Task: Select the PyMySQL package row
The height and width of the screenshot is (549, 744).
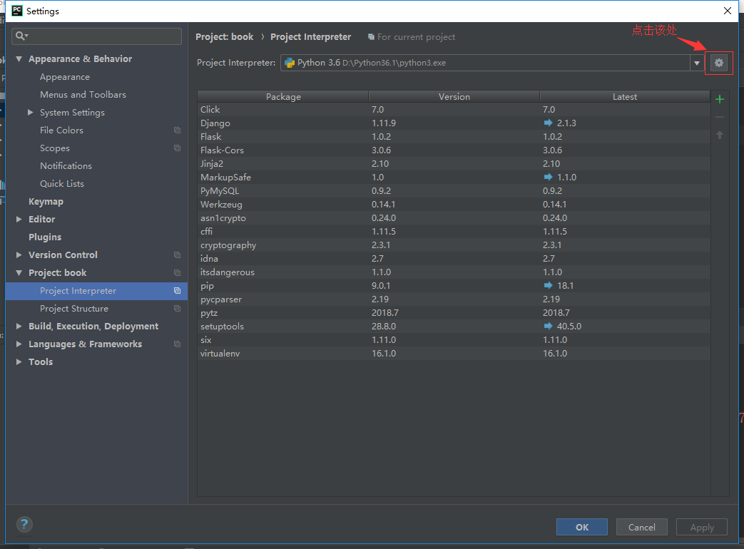Action: click(454, 191)
